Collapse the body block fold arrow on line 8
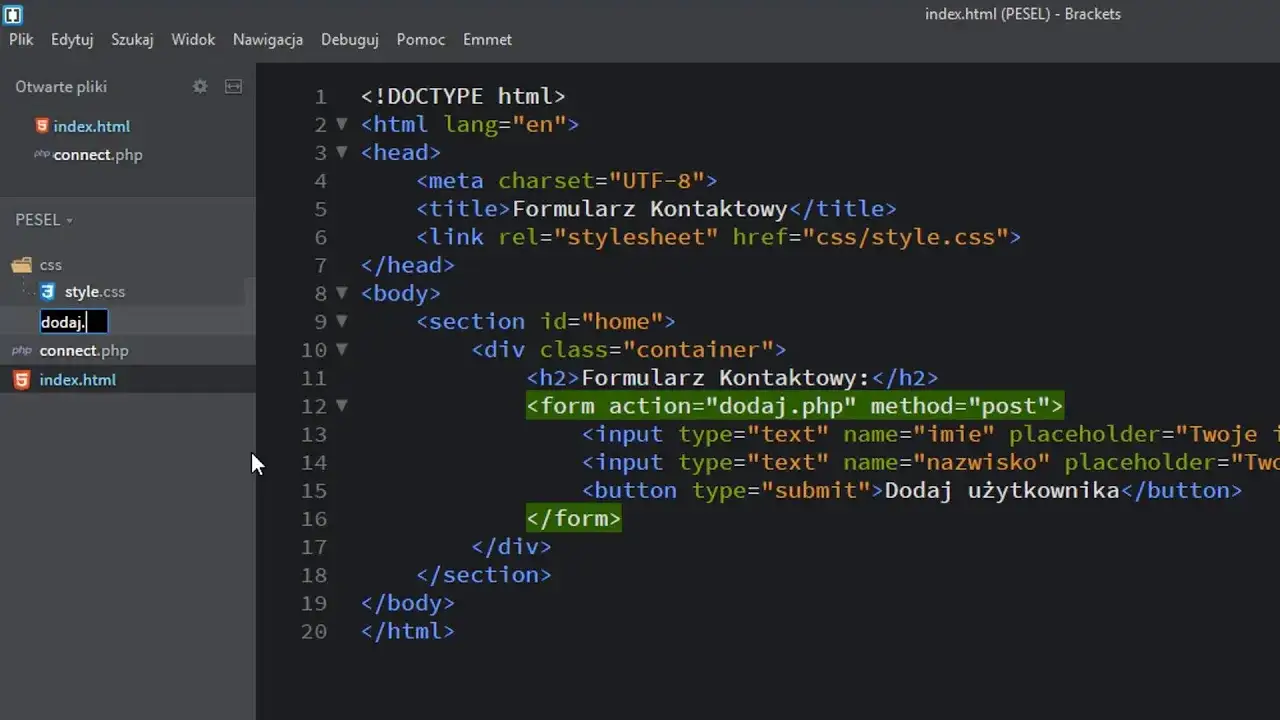Viewport: 1280px width, 720px height. pyautogui.click(x=341, y=293)
